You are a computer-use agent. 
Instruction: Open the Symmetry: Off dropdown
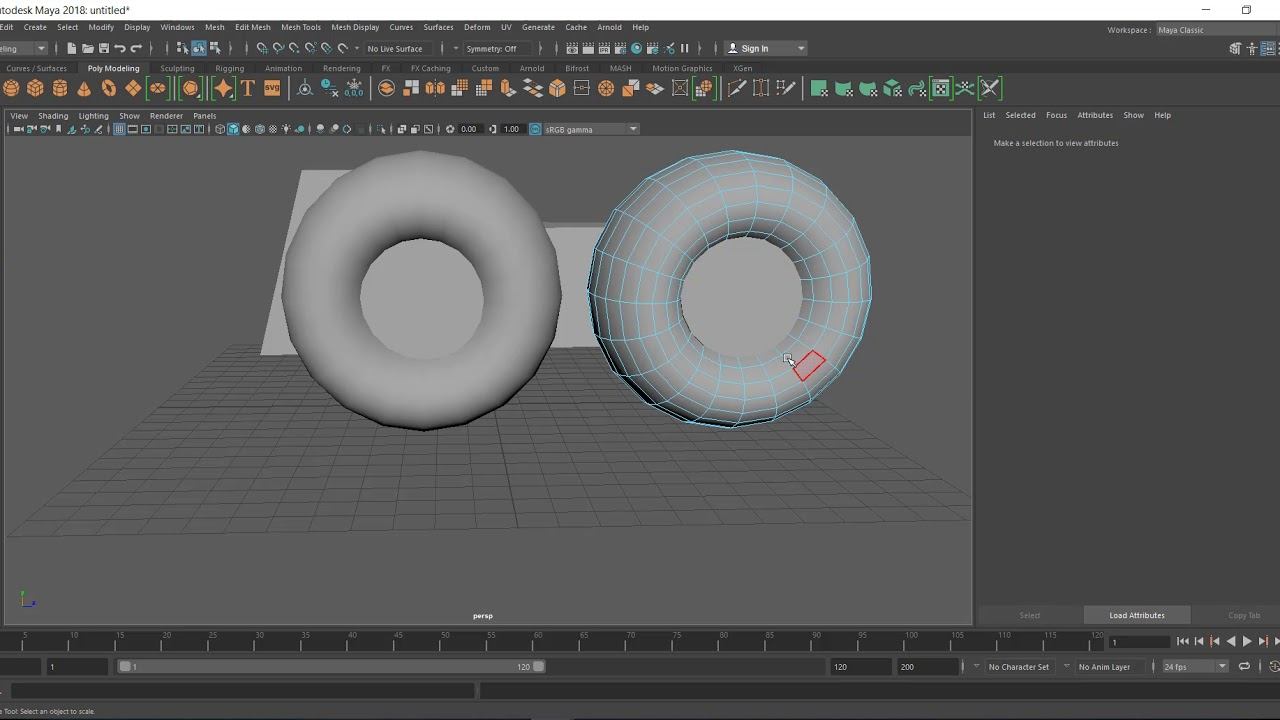491,48
